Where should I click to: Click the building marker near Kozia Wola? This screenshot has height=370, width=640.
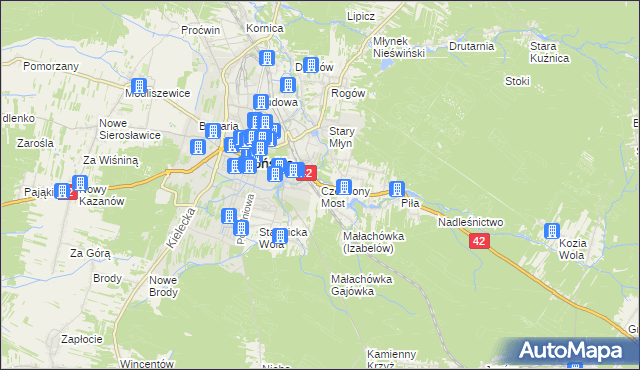[552, 231]
